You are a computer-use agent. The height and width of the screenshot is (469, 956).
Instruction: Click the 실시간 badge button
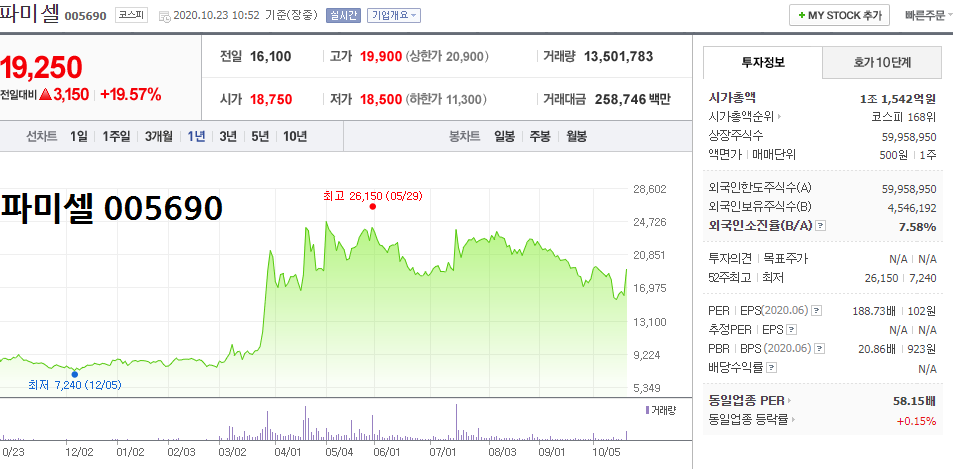pyautogui.click(x=344, y=16)
